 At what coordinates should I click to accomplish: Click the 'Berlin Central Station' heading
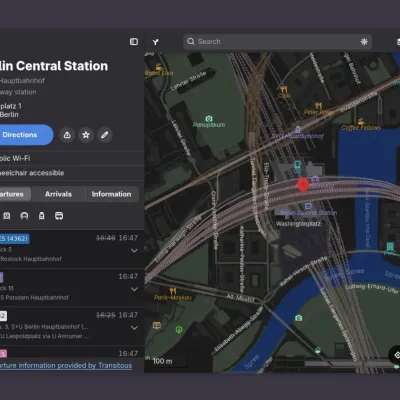(x=54, y=66)
